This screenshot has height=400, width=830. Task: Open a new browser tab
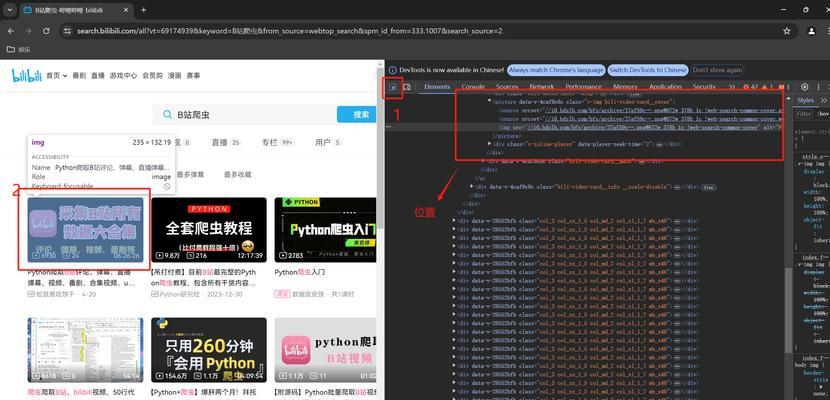pyautogui.click(x=143, y=10)
